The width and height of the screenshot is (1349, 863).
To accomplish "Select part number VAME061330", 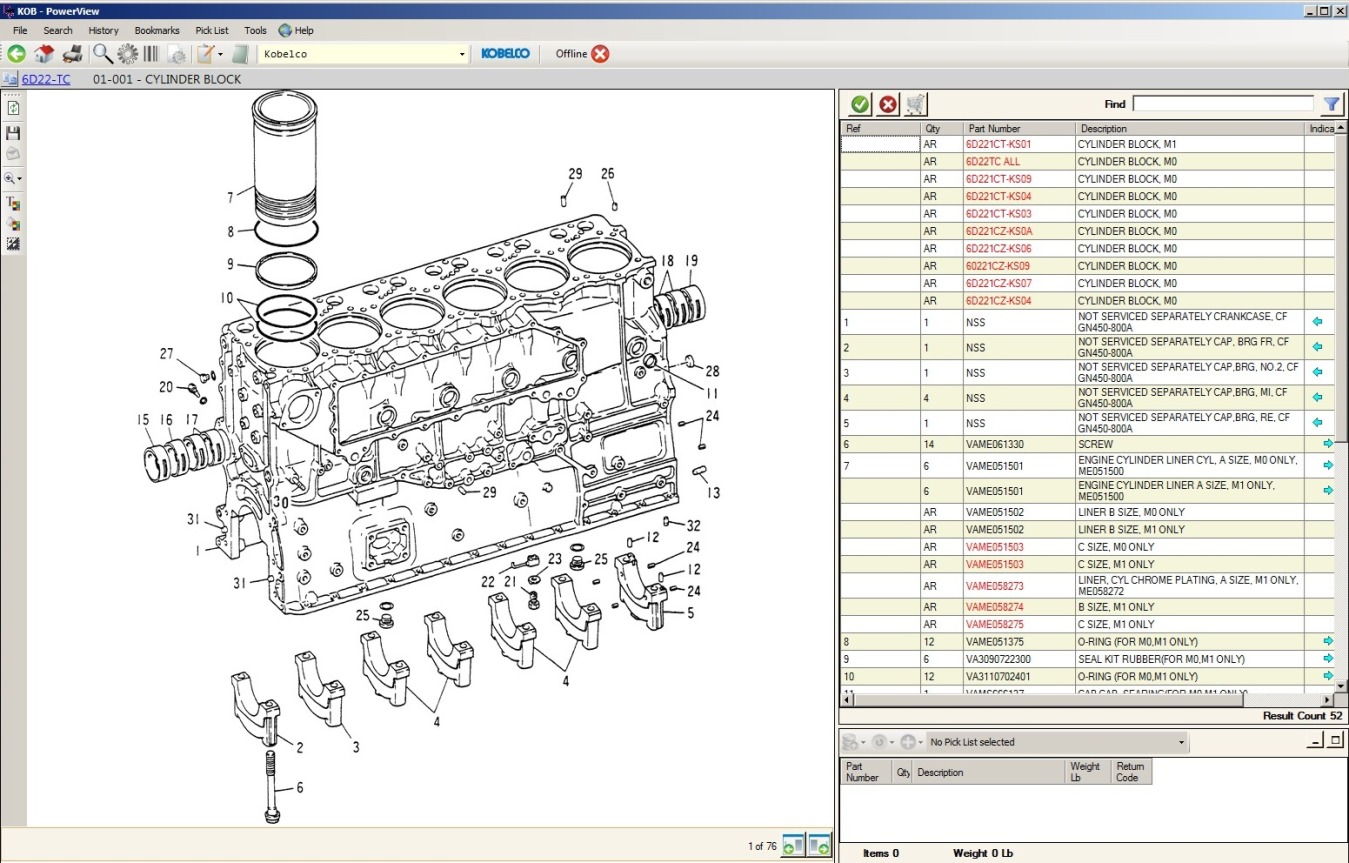I will tap(995, 444).
